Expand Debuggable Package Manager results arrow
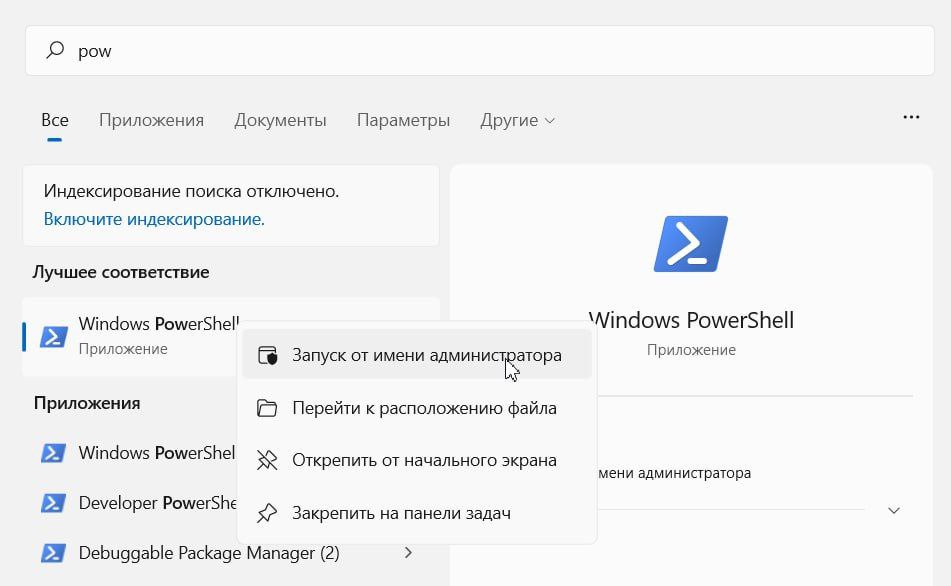Image resolution: width=951 pixels, height=586 pixels. tap(408, 552)
